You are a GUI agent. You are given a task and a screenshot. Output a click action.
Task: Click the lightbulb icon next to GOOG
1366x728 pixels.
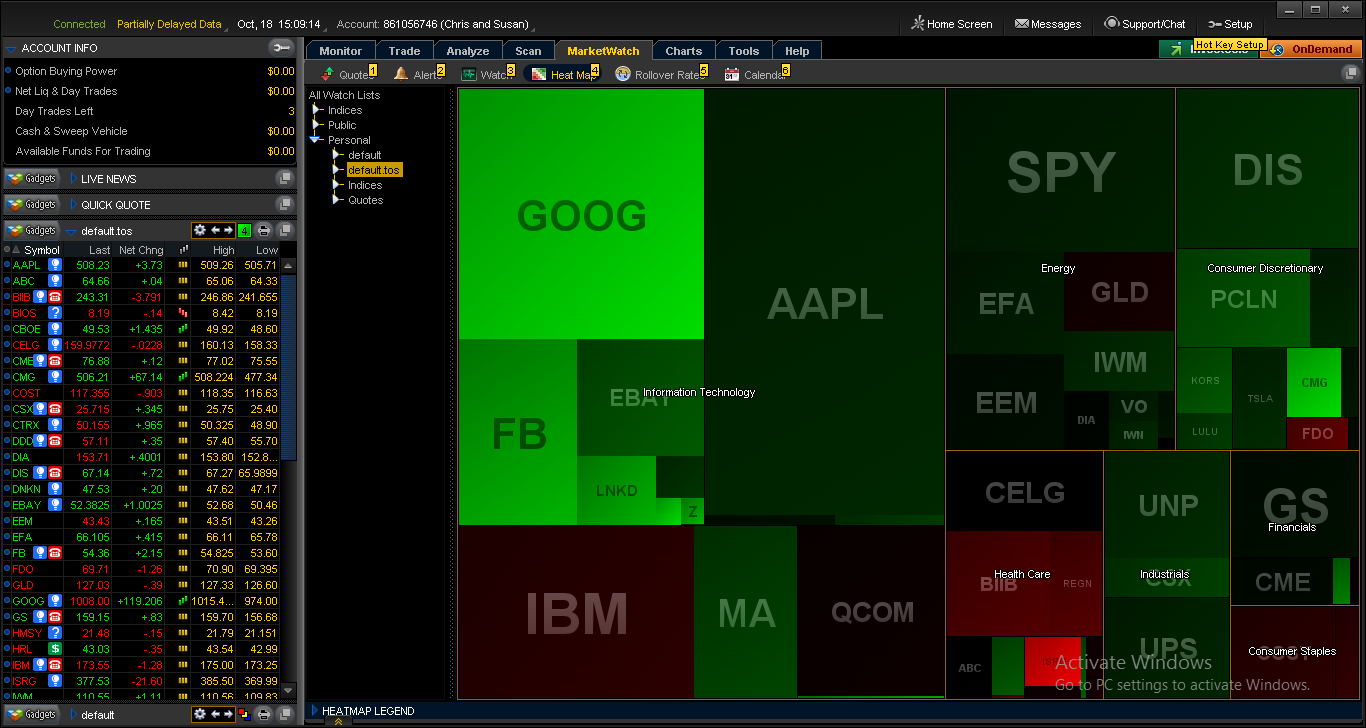pyautogui.click(x=55, y=601)
